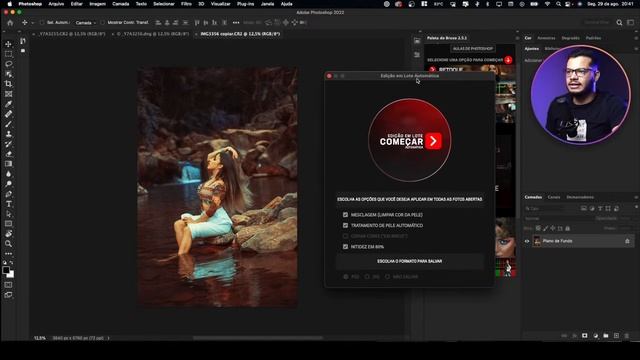Image resolution: width=640 pixels, height=360 pixels.
Task: Click ESCOLHA O FORMATO PARA SALVAR bar
Action: pos(409,261)
